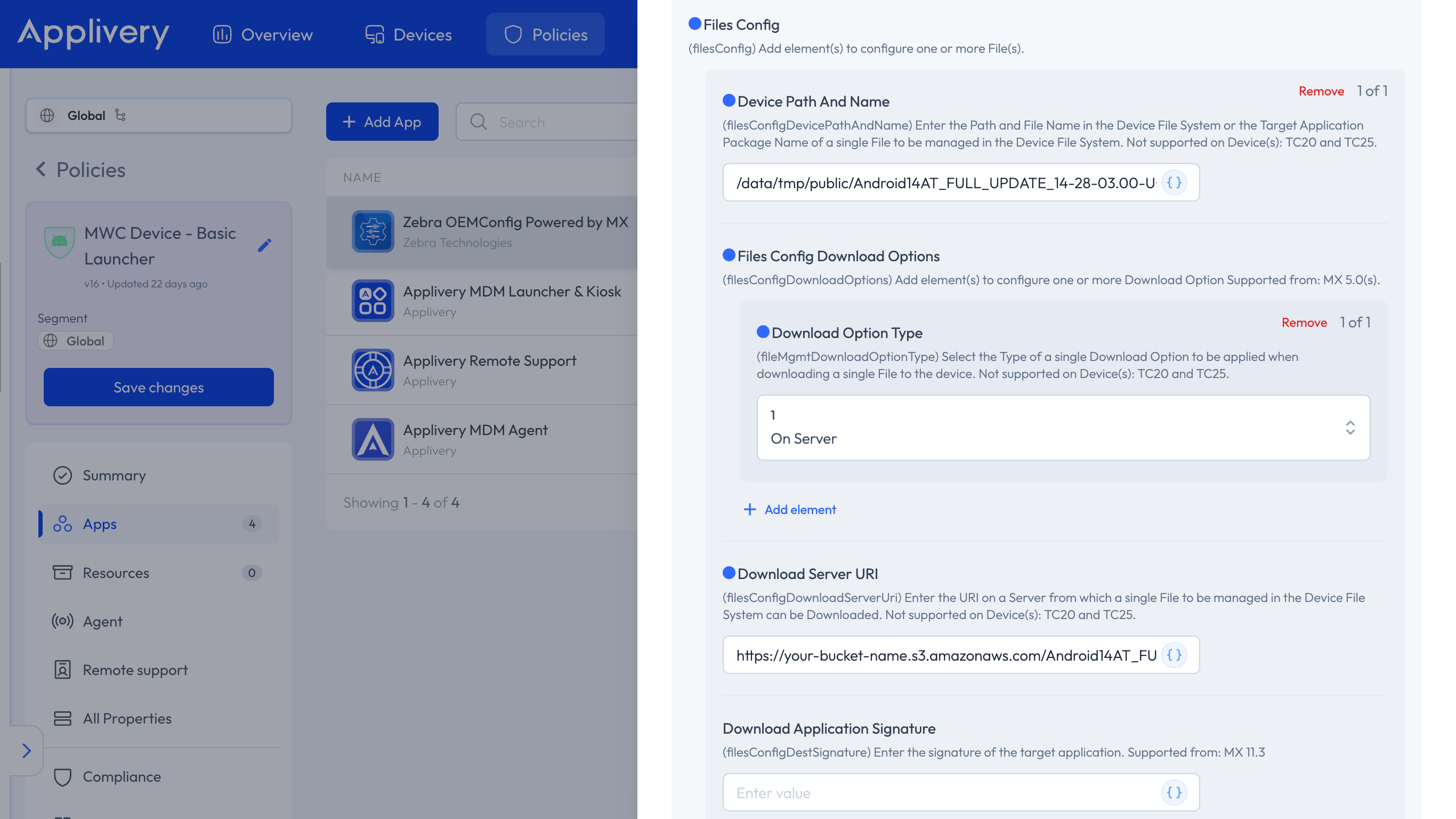
Task: Click the Compliance shield icon
Action: point(62,776)
